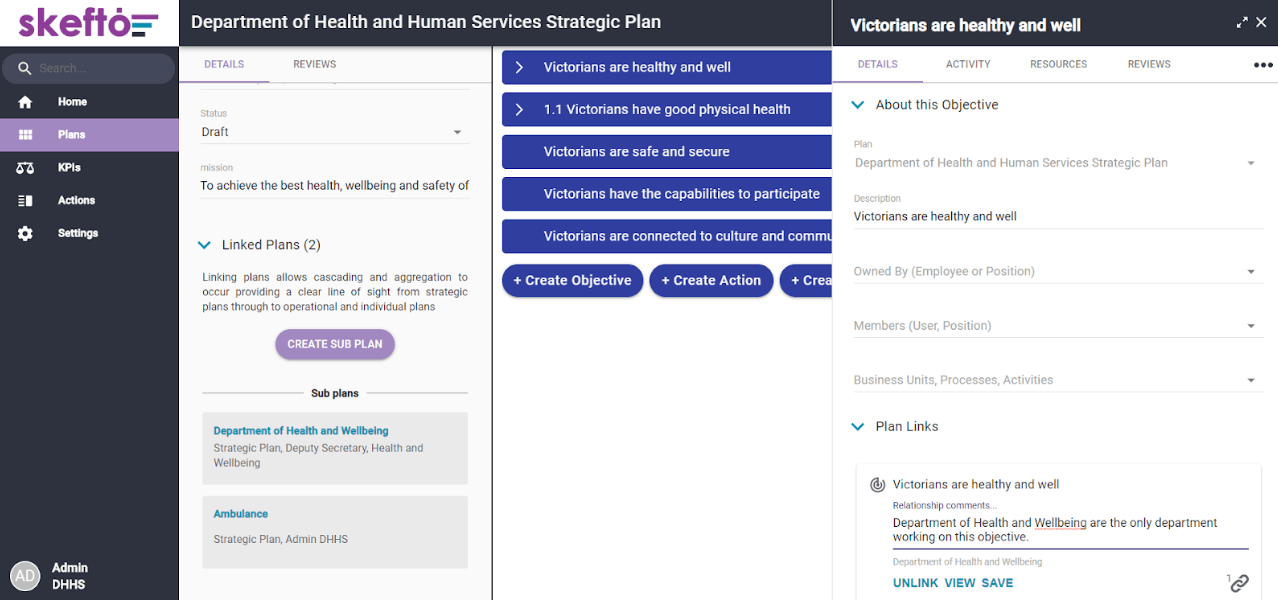The image size is (1278, 601).
Task: Collapse the About this Objective section
Action: click(858, 105)
